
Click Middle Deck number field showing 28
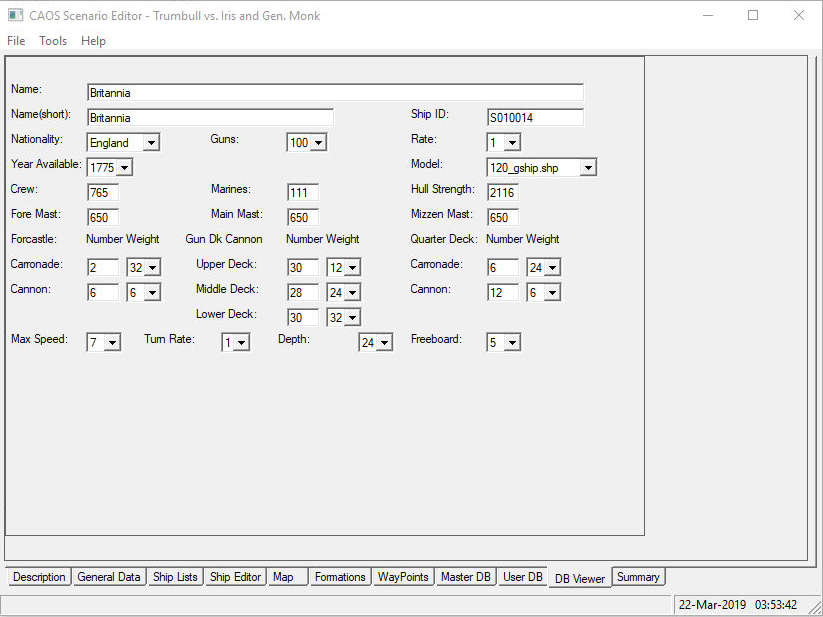(303, 292)
